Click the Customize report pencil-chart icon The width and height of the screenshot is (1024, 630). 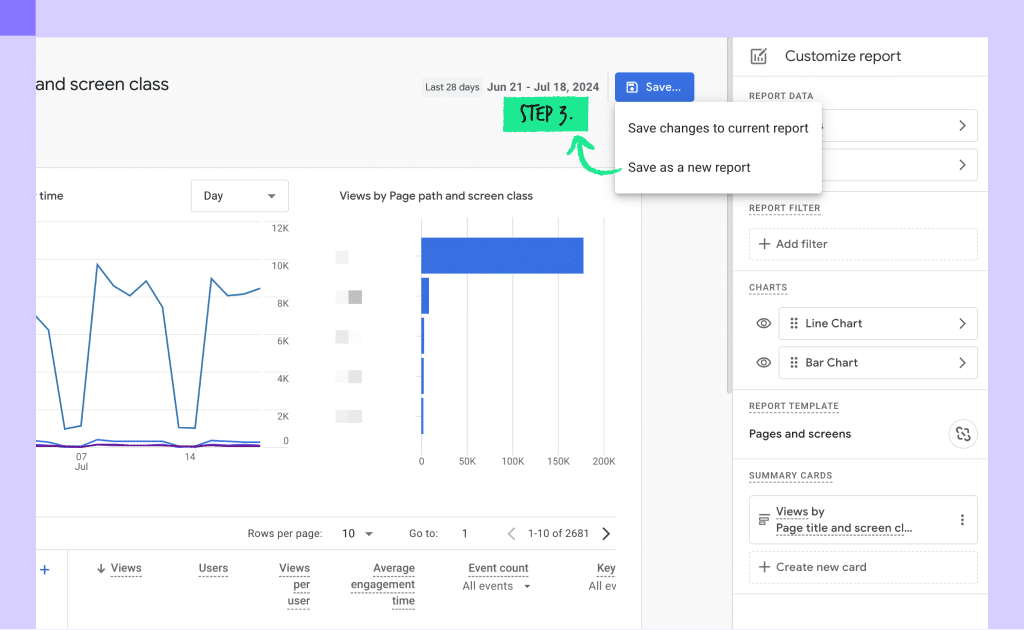758,56
